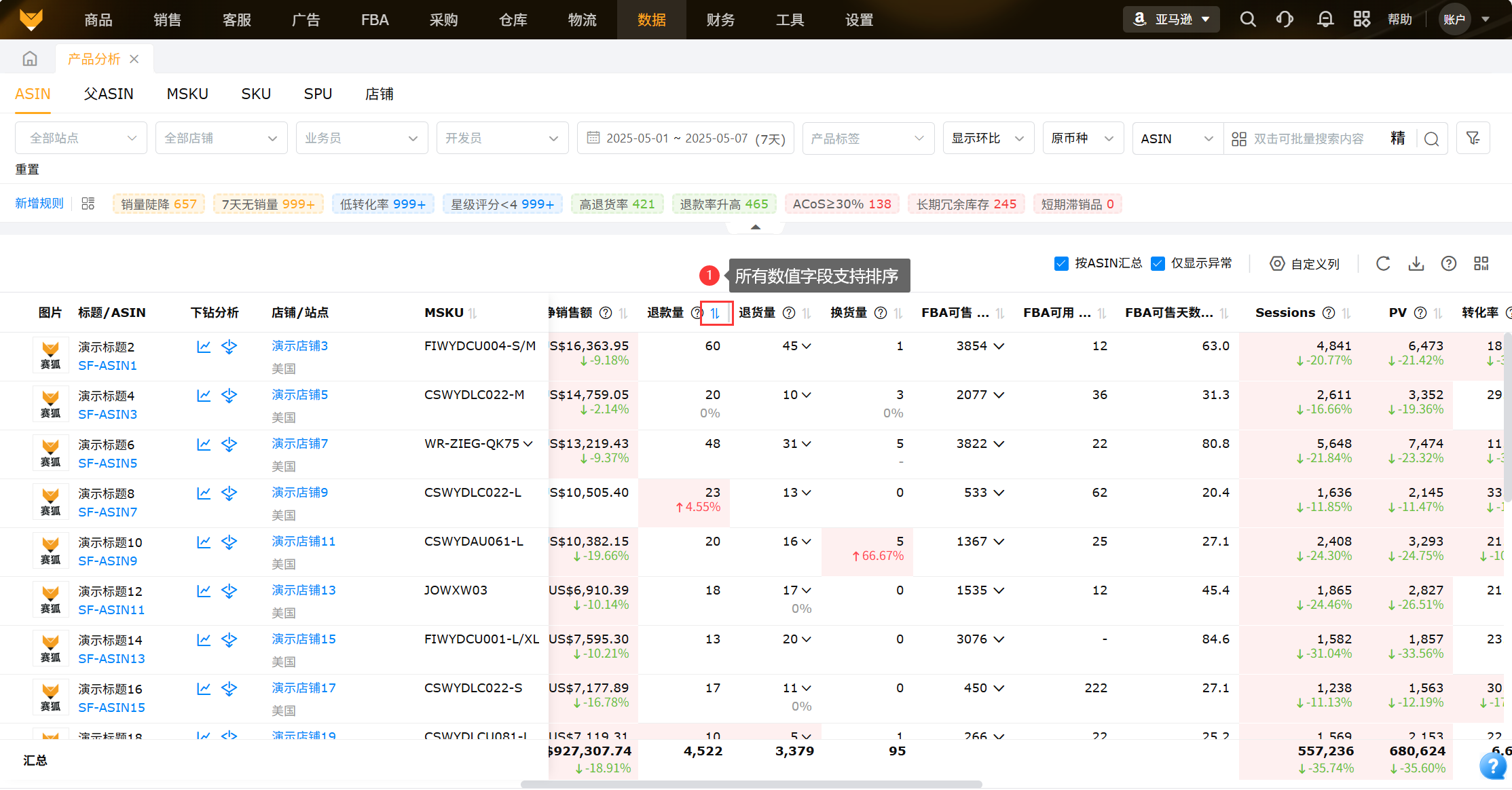The image size is (1512, 790).
Task: Sort by 退款量 column sort icon
Action: [716, 313]
